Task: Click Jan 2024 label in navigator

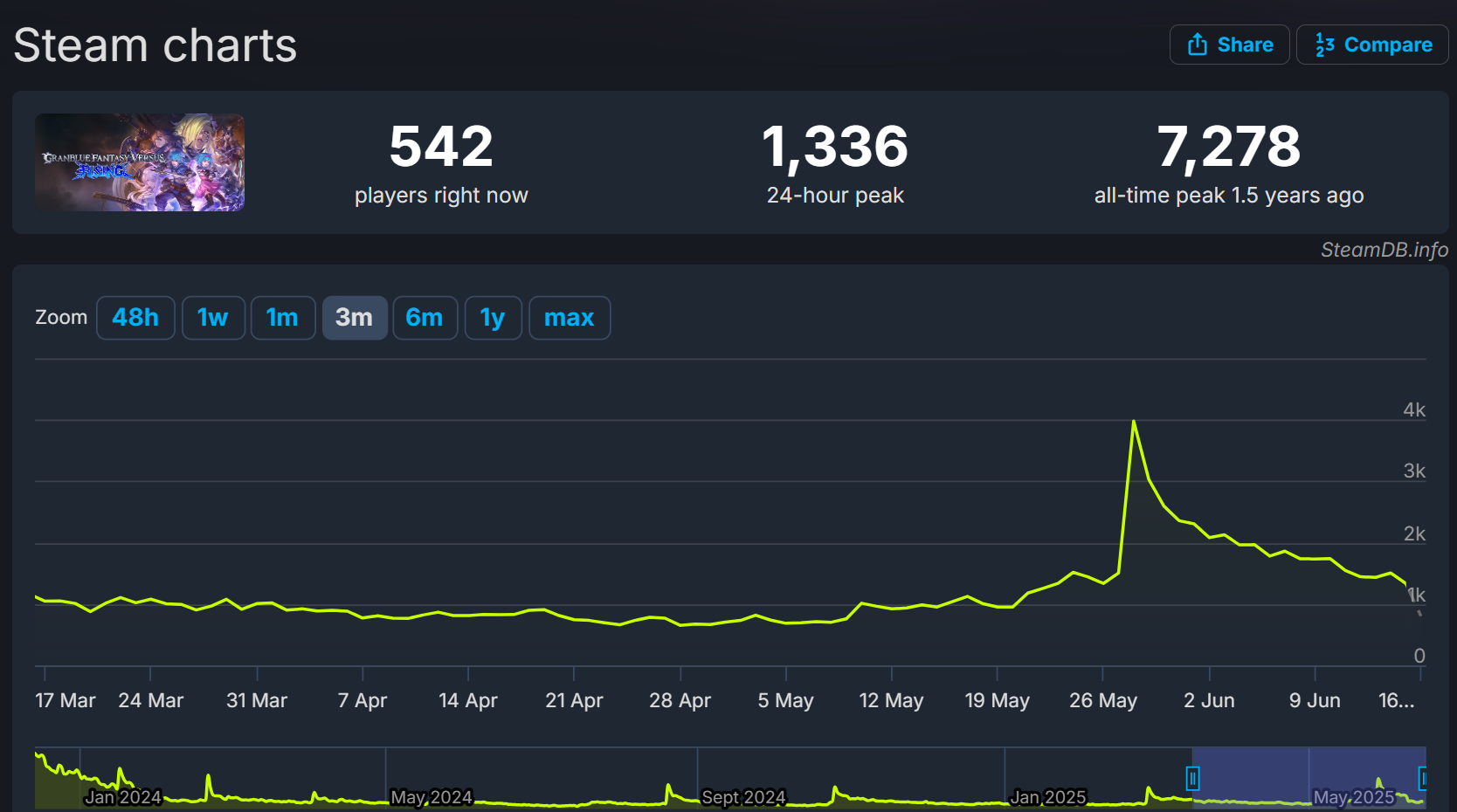Action: [123, 797]
